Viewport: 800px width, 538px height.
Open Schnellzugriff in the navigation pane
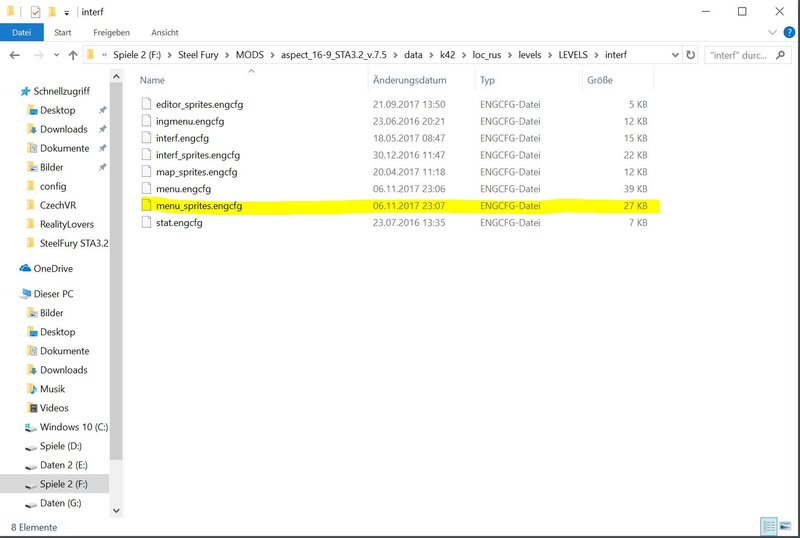point(61,91)
